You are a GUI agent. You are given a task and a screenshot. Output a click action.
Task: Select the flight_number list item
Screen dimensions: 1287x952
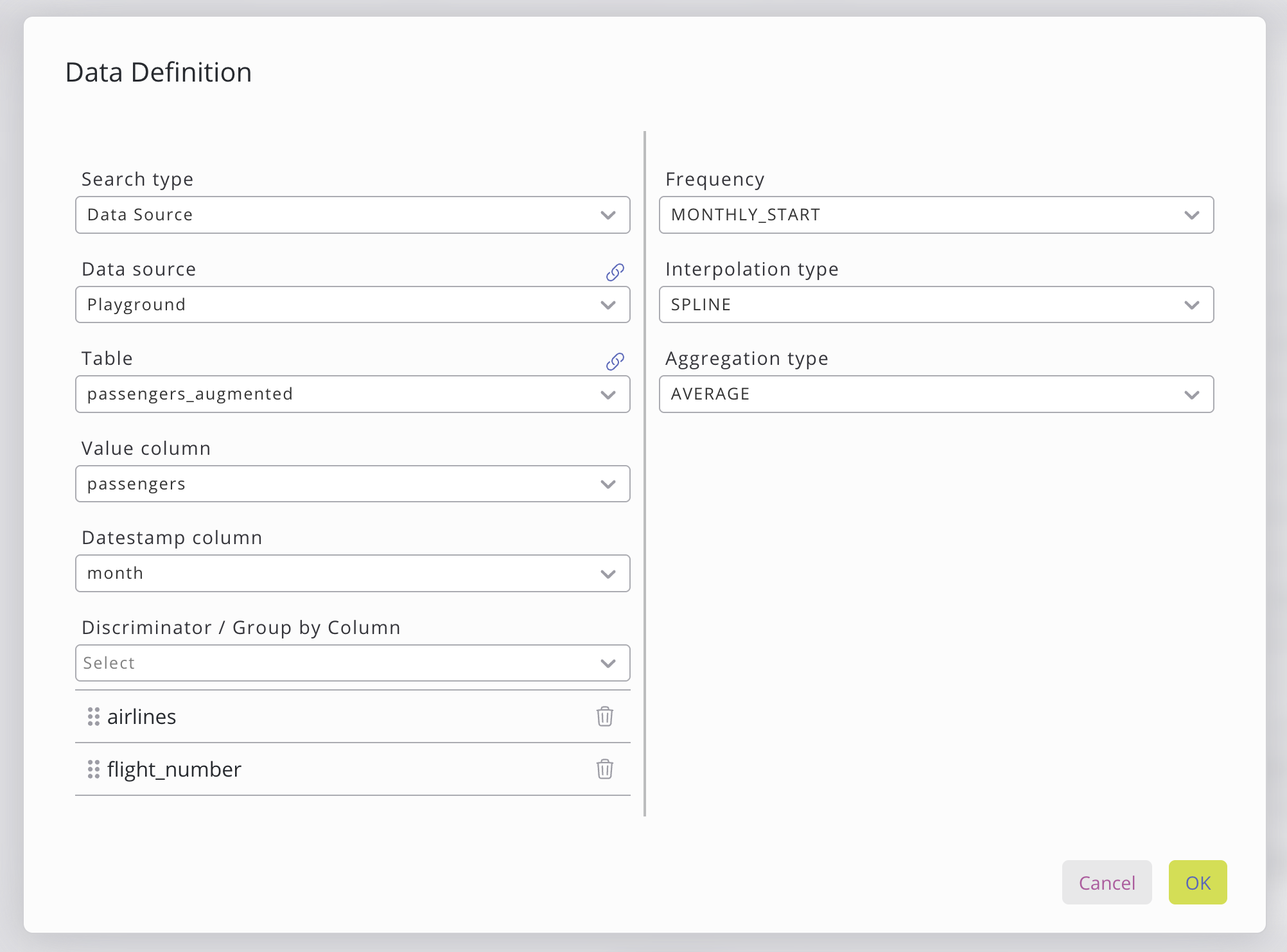pyautogui.click(x=174, y=769)
